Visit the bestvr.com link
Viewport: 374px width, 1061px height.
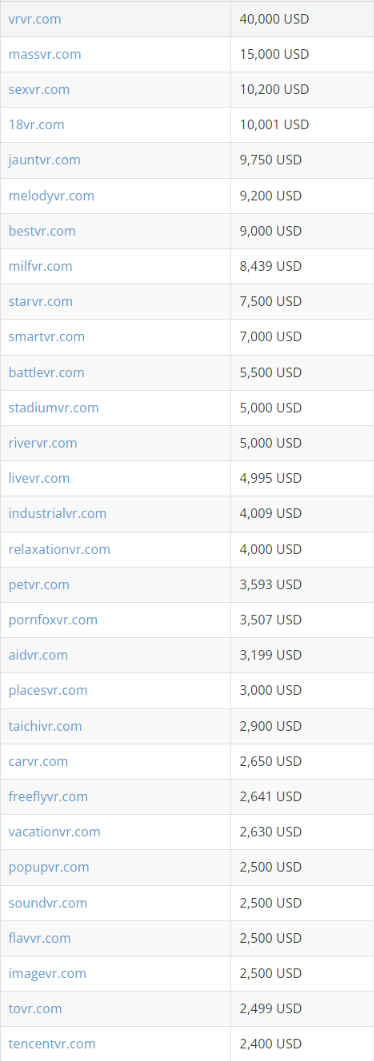[42, 231]
